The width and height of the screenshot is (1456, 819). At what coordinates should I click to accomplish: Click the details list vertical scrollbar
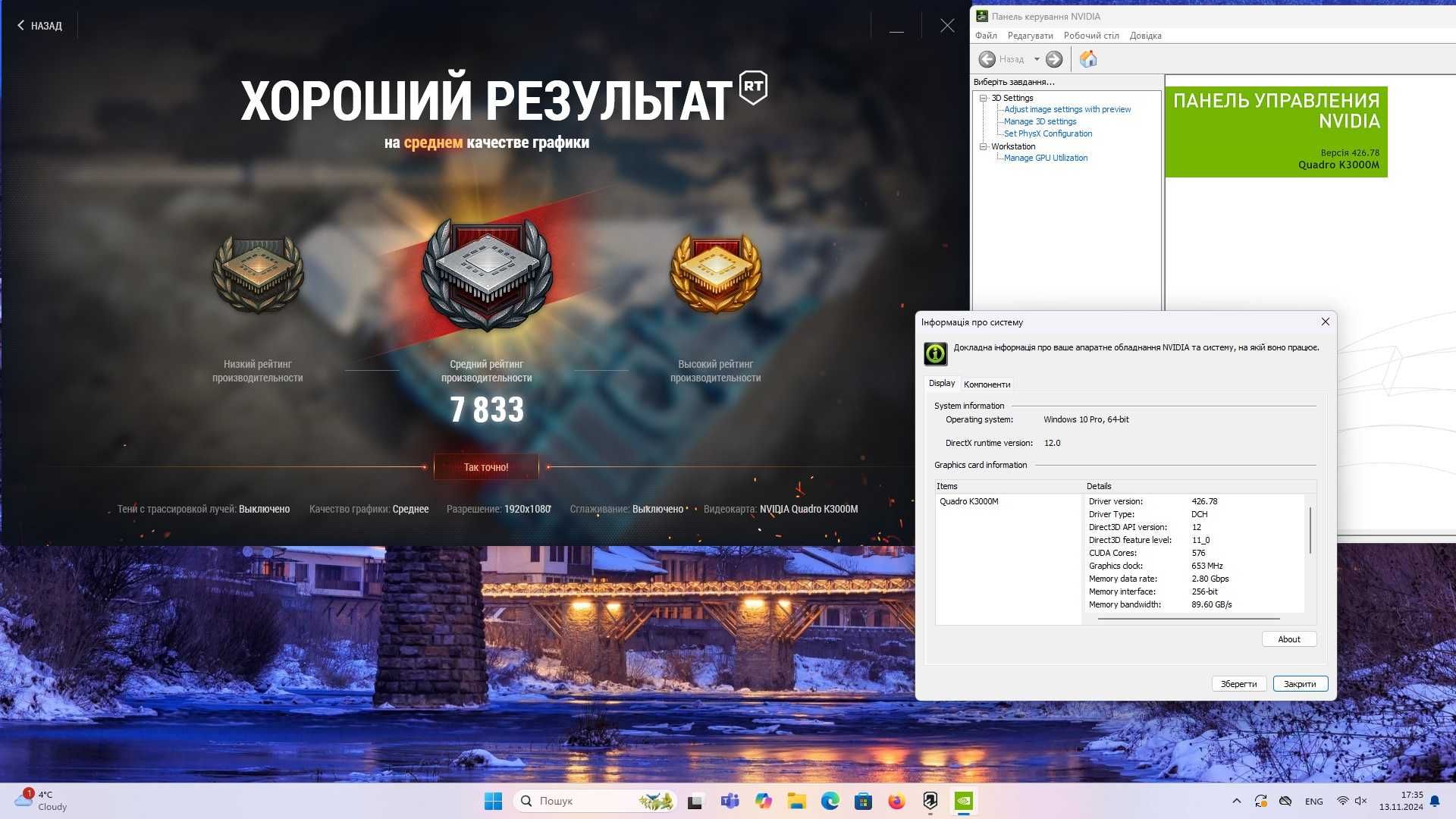click(1310, 531)
